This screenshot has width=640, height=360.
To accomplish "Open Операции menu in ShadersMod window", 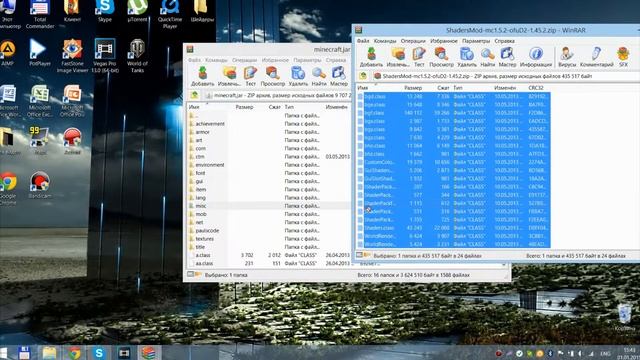I will 413,41.
